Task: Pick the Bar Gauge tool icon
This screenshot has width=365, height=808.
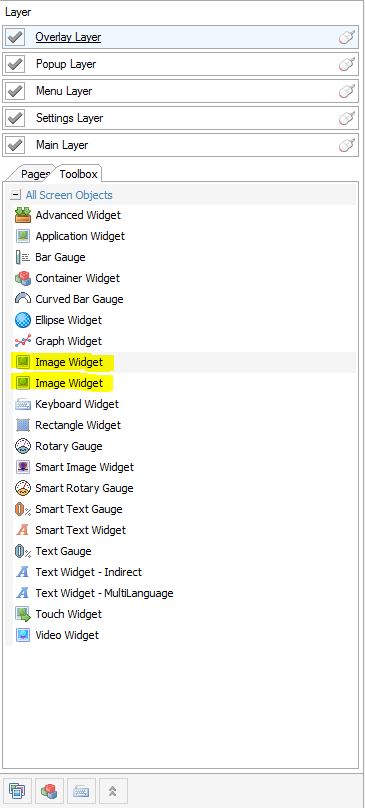Action: point(23,257)
